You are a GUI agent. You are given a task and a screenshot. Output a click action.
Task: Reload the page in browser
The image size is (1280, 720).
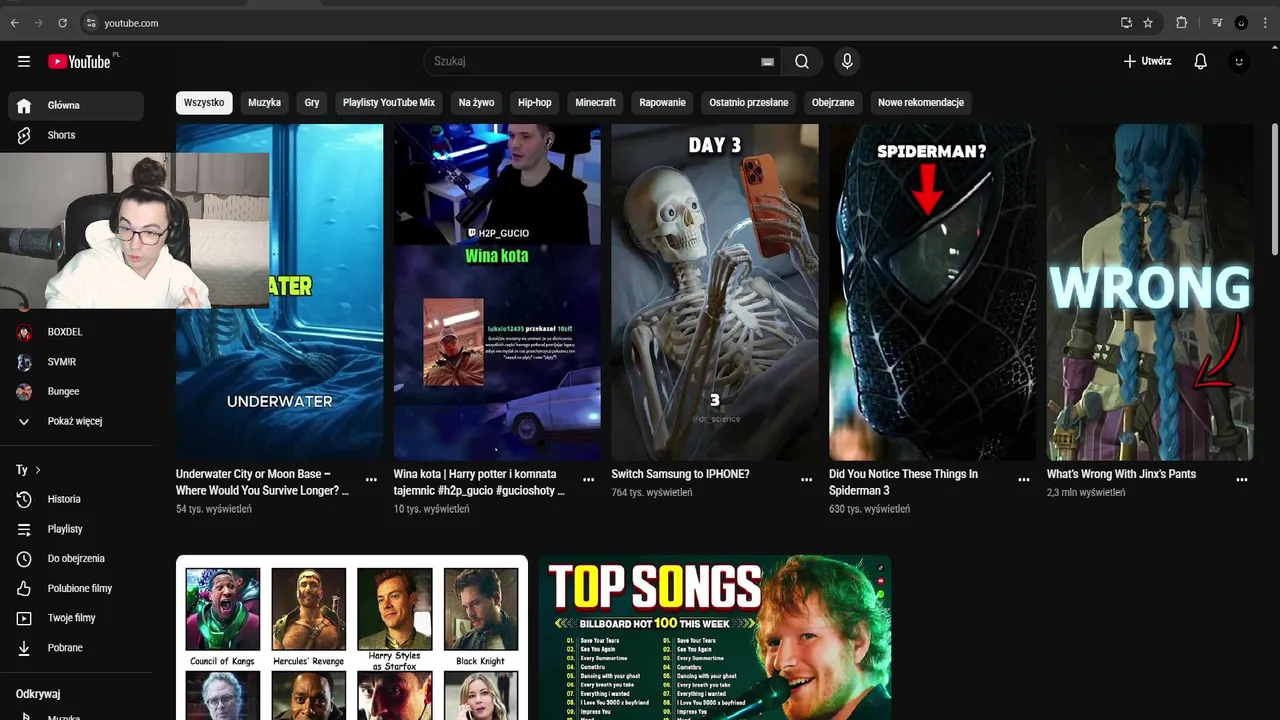pos(62,22)
